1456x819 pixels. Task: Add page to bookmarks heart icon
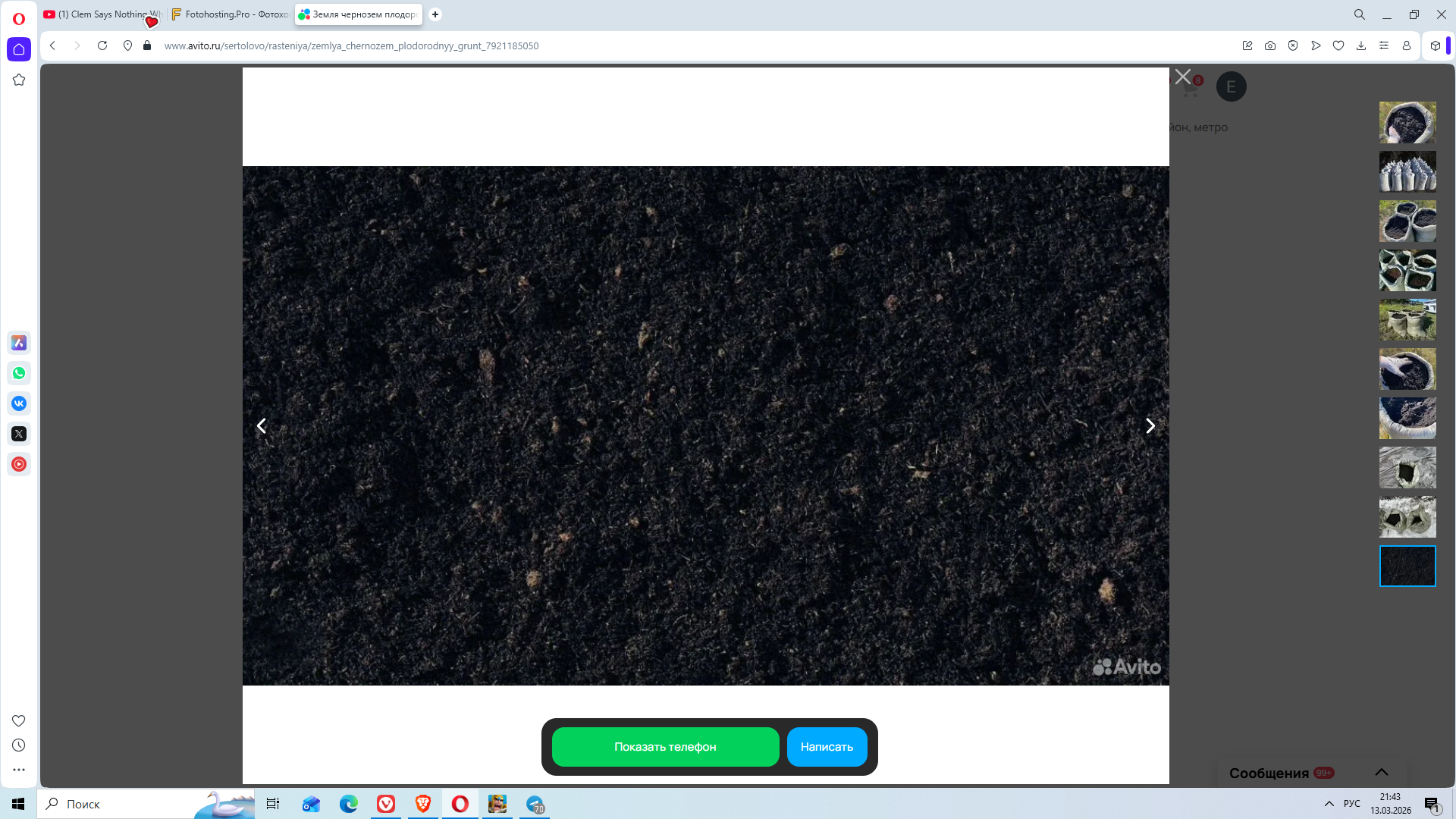click(1338, 45)
